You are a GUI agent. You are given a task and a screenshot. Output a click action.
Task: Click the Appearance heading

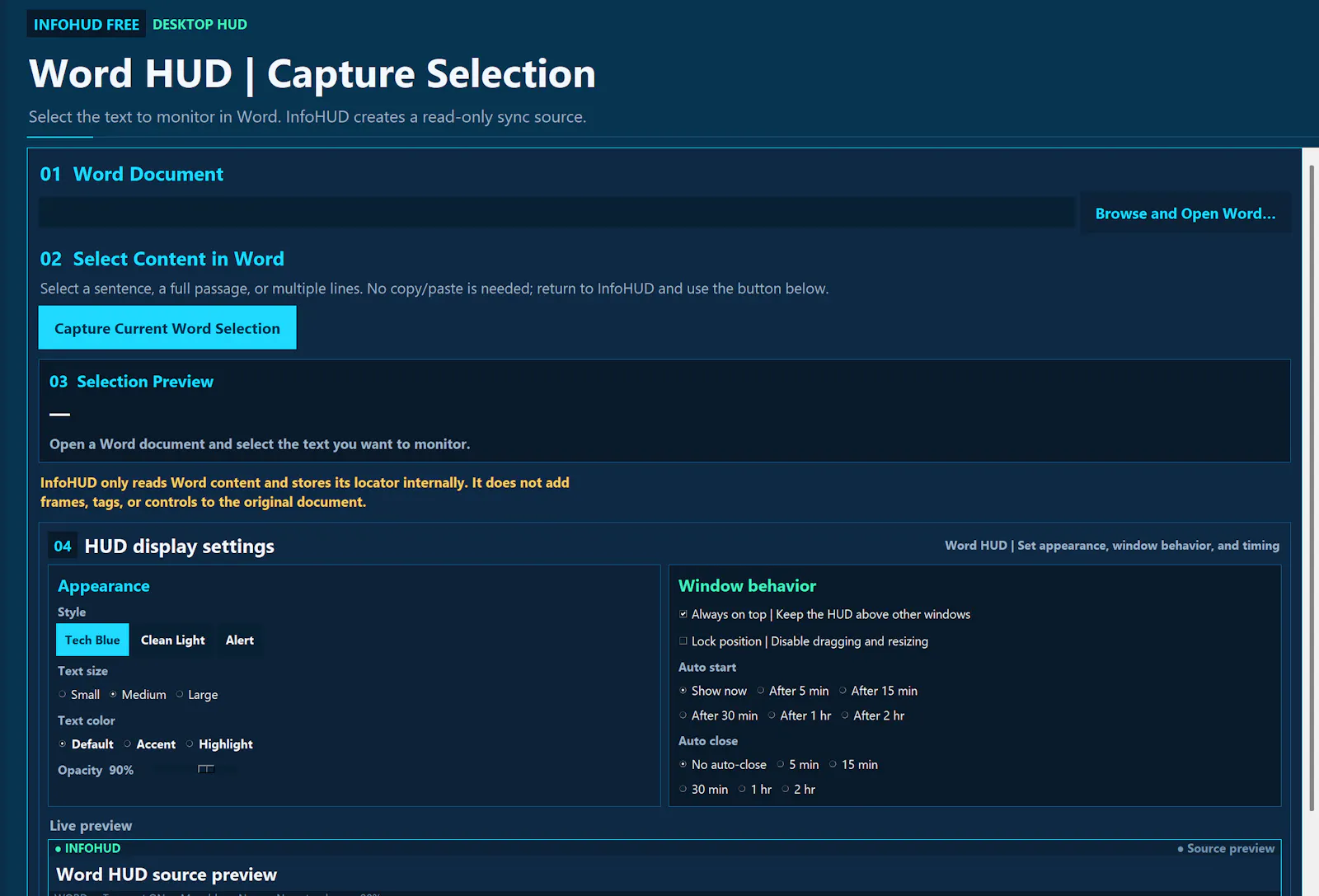(104, 586)
